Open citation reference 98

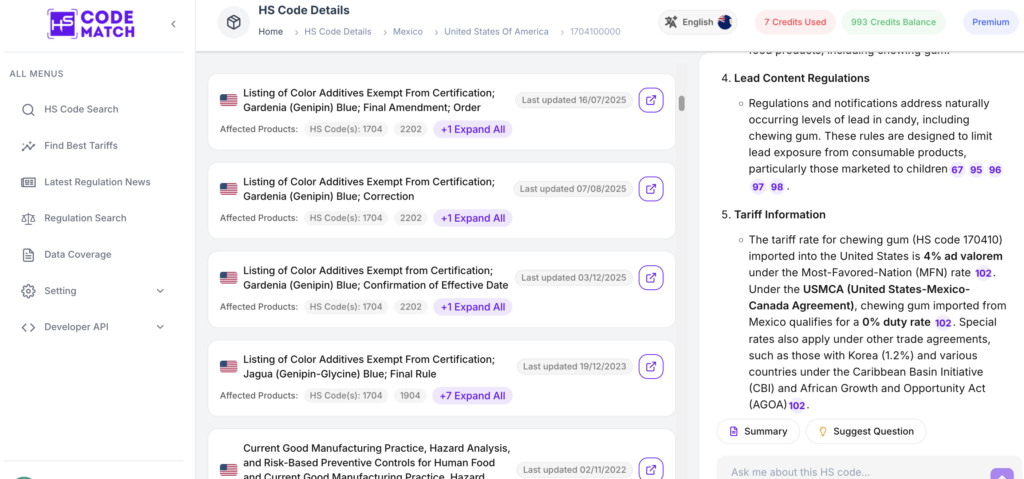(777, 187)
